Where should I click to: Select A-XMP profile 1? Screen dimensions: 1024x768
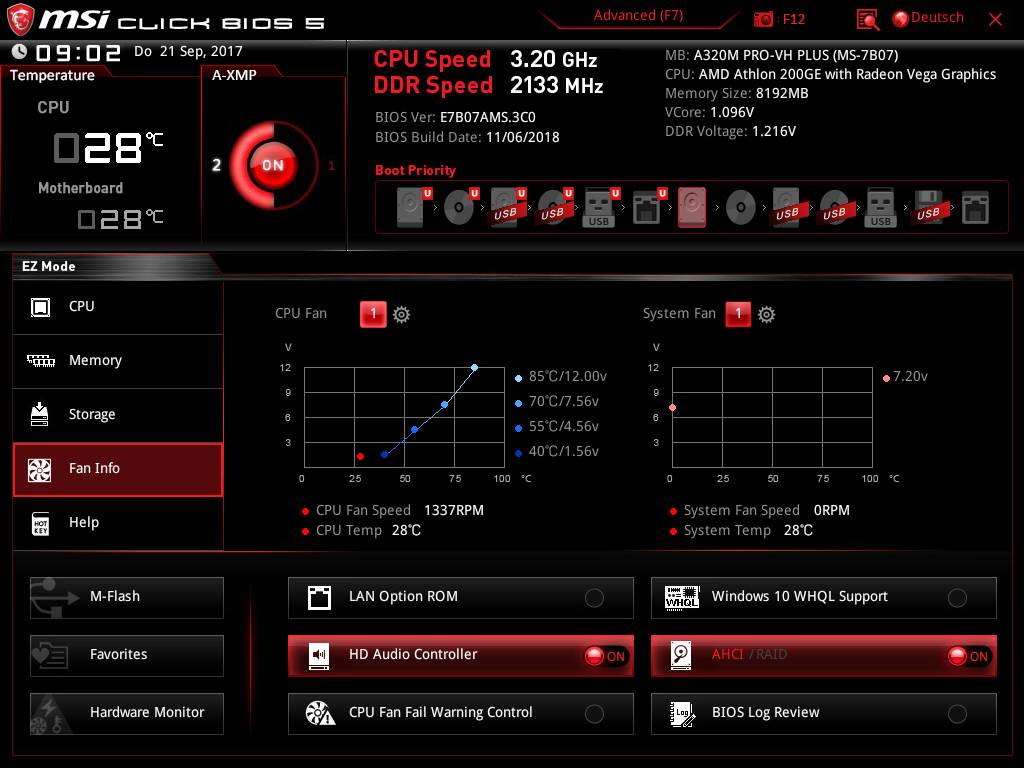pos(331,165)
